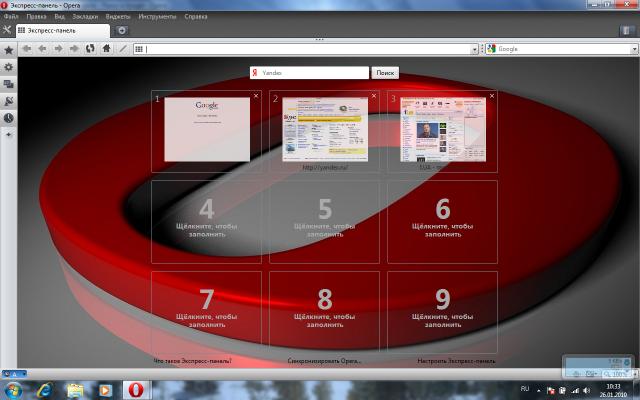640x400 pixels.
Task: Open a new tab with plus button
Action: click(122, 31)
